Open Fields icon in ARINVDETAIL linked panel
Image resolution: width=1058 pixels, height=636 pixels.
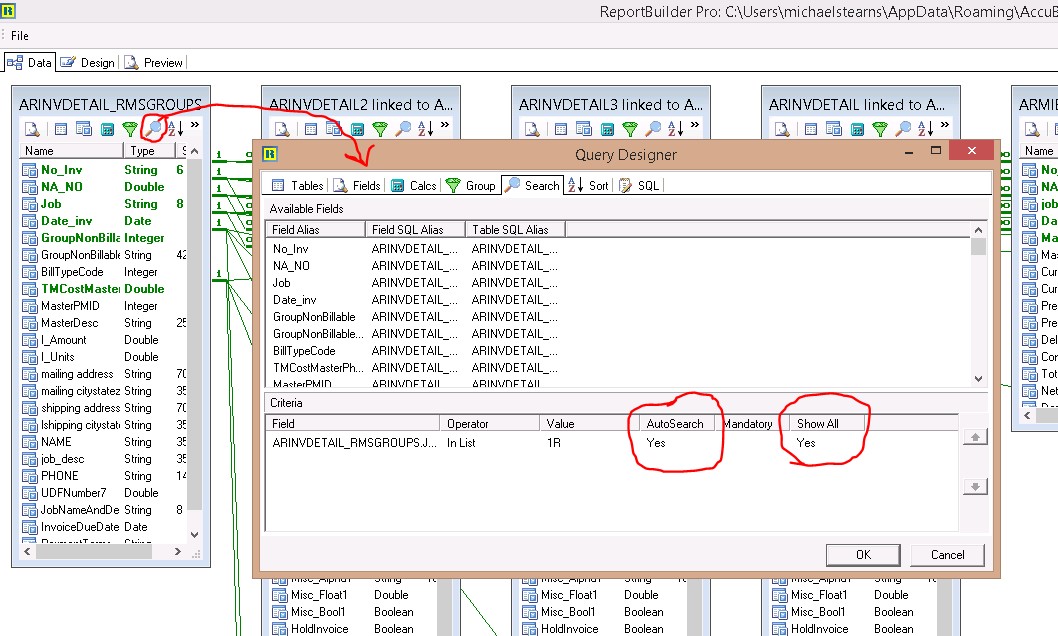pos(834,128)
